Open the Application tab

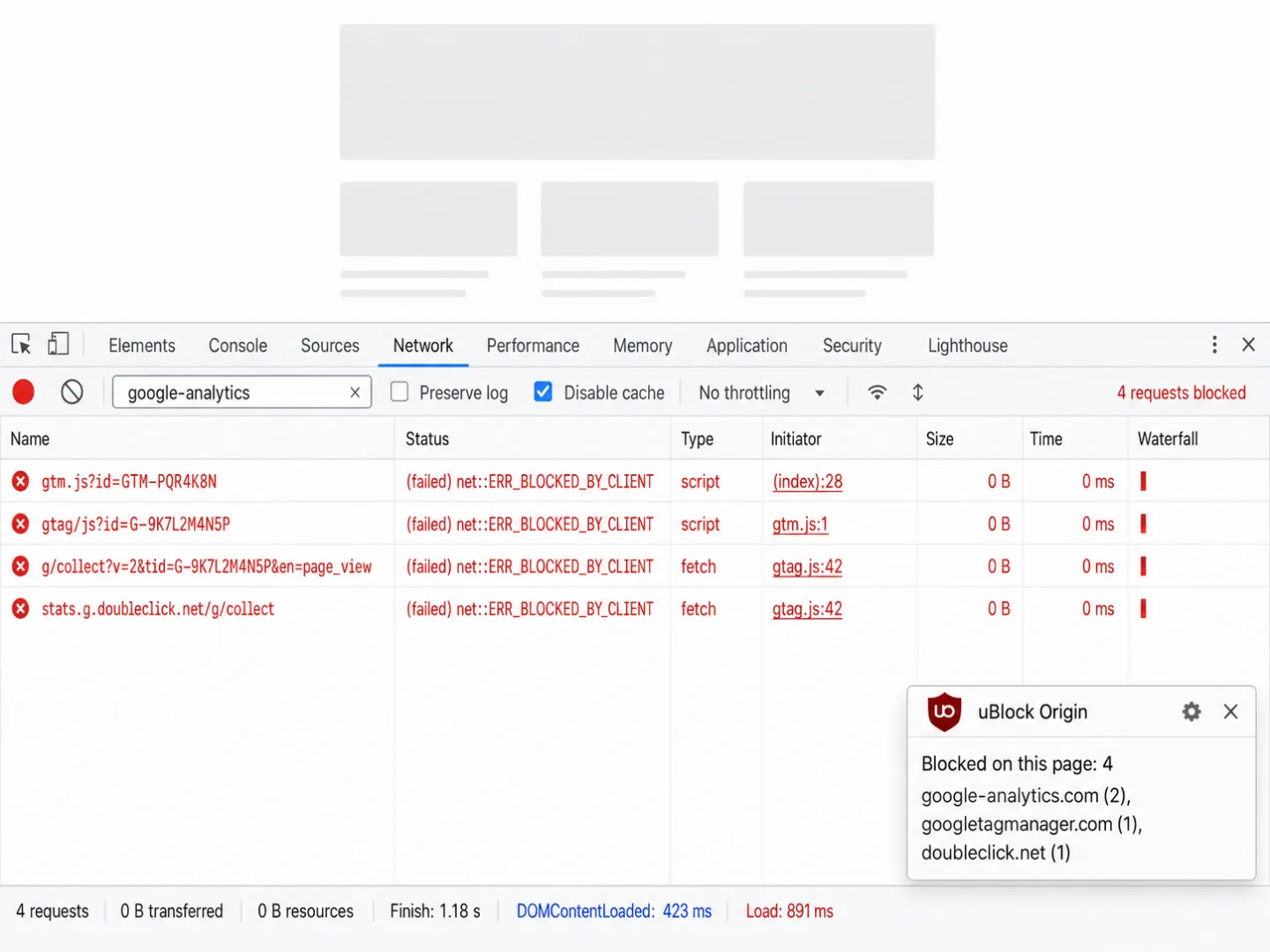pos(747,346)
